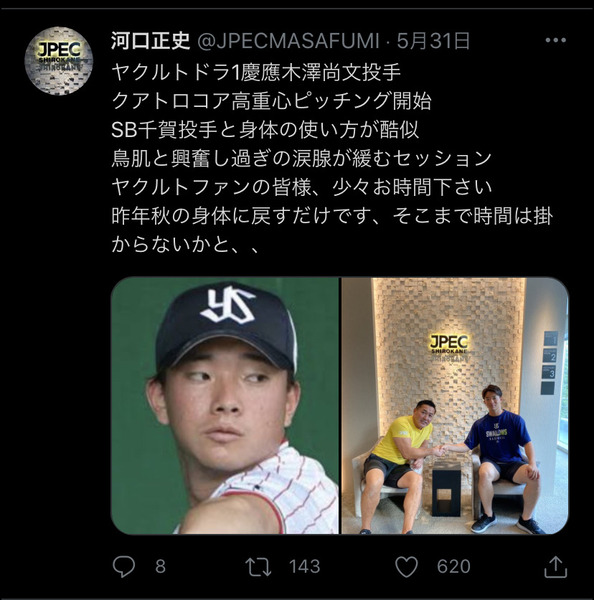
Task: Click the like count 620
Action: tap(454, 567)
